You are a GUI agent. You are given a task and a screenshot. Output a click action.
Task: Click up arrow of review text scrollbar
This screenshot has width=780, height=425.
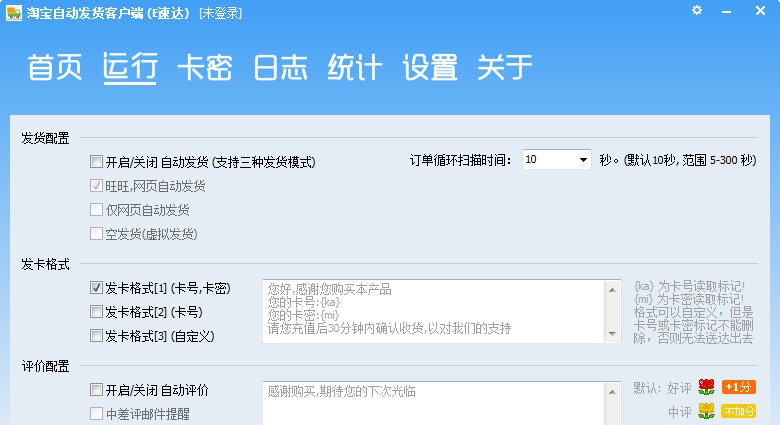tap(612, 392)
